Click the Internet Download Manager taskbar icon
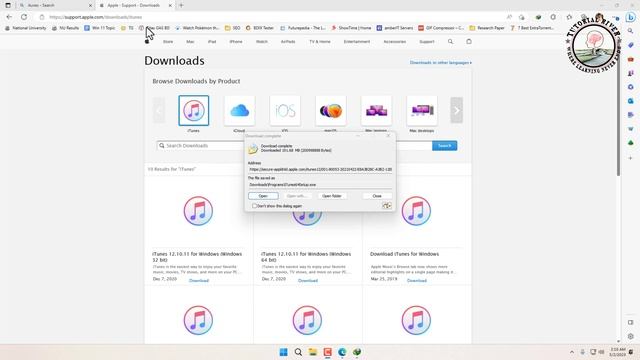Image resolution: width=640 pixels, height=360 pixels. [357, 352]
